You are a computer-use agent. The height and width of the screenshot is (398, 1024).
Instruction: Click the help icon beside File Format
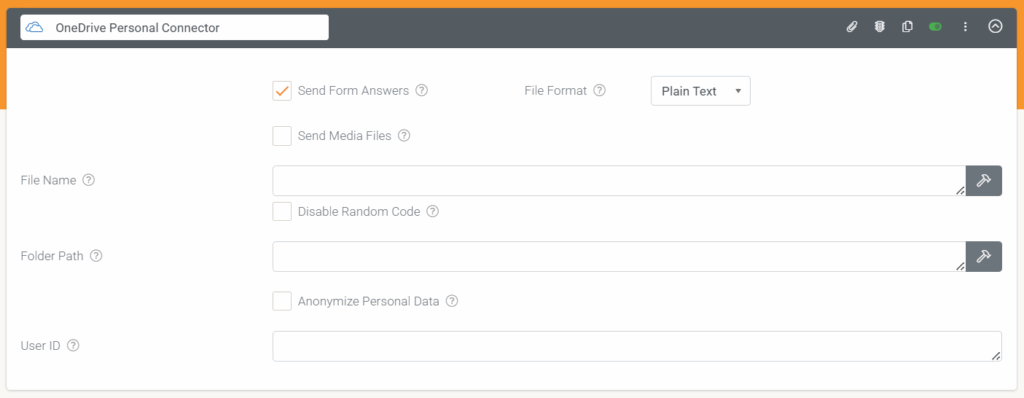coord(600,91)
